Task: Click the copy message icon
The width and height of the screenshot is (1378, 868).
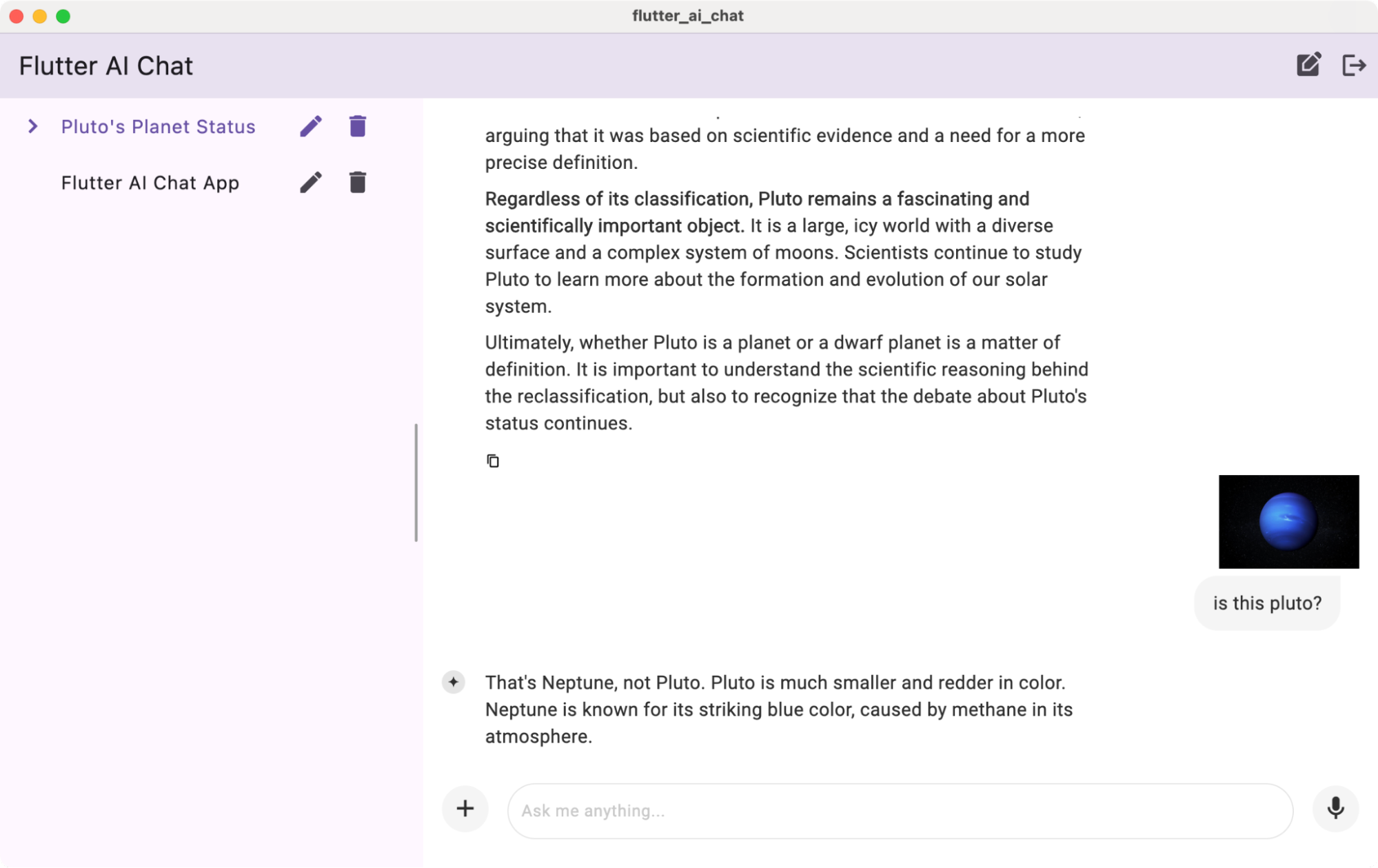Action: click(493, 461)
